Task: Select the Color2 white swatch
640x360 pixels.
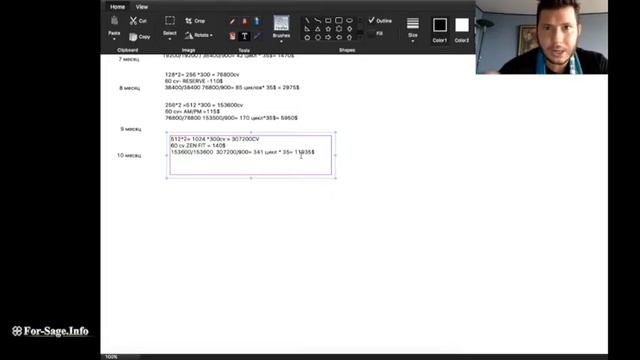Action: pos(462,25)
